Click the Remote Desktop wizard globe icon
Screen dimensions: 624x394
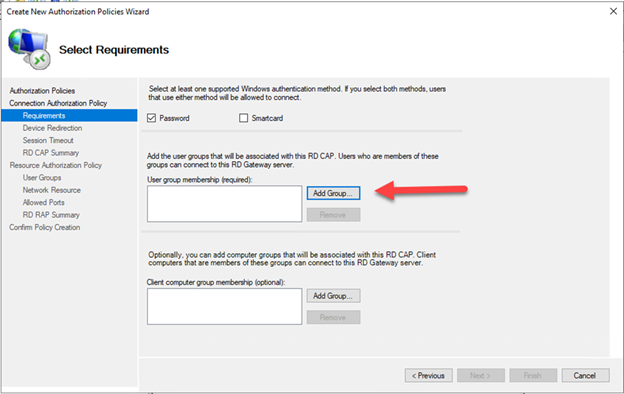pyautogui.click(x=29, y=49)
